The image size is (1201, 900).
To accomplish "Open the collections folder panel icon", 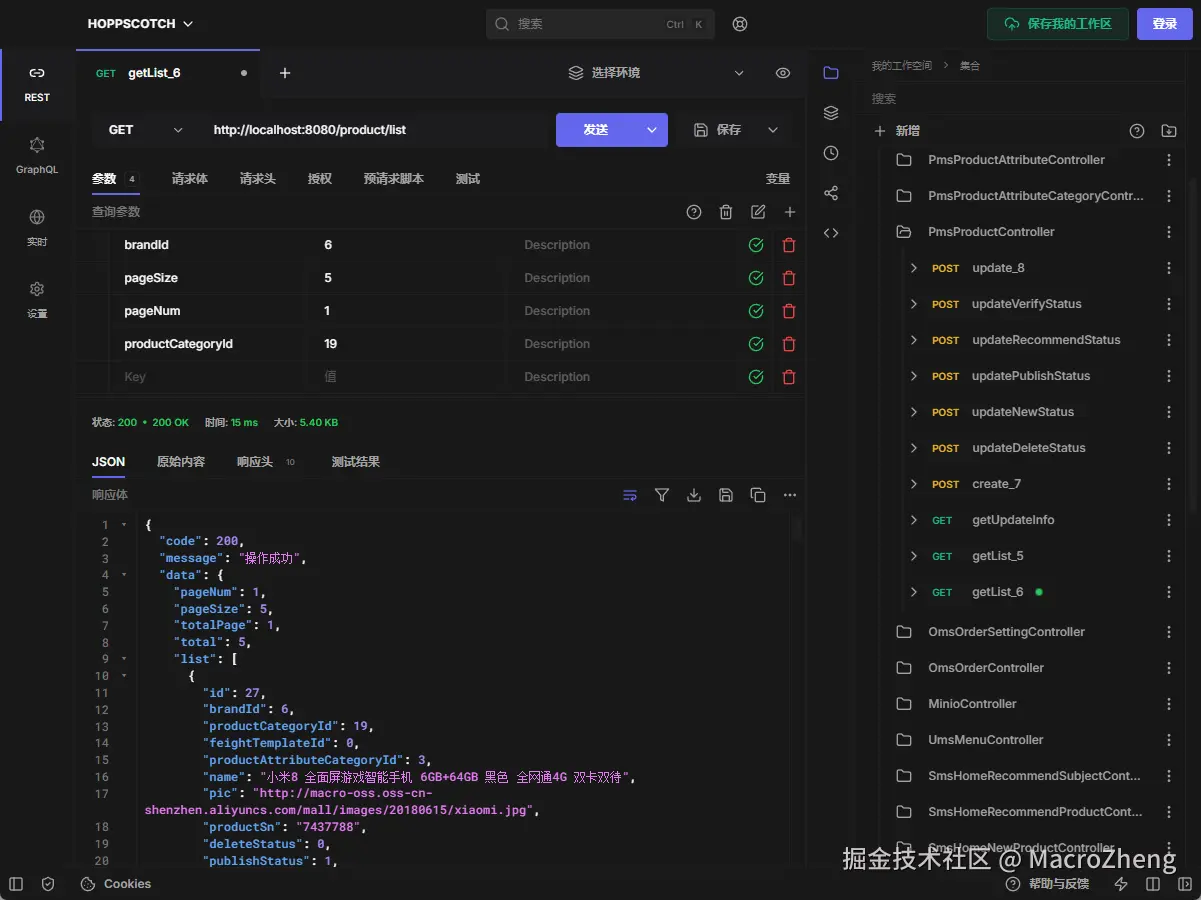I will [831, 73].
